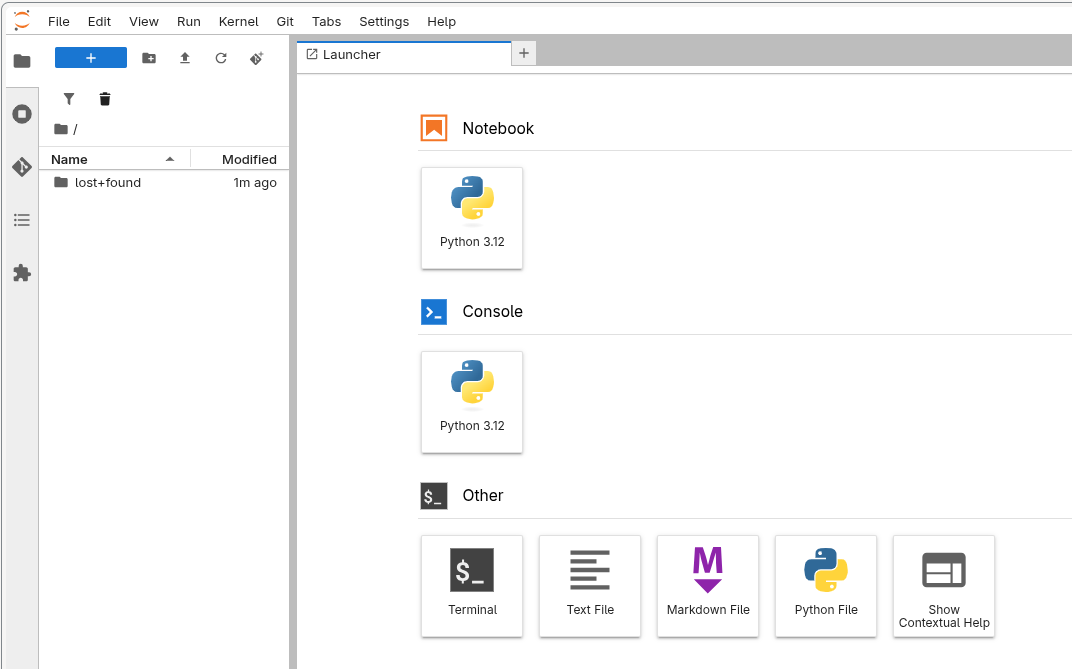
Task: Select the lost+found folder
Action: (108, 183)
